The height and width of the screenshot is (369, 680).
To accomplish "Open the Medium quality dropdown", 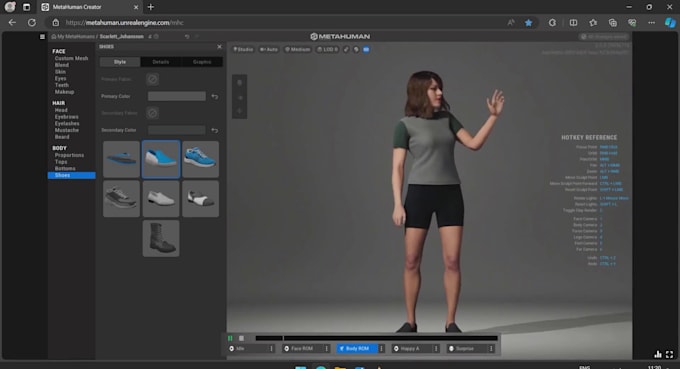I will pos(298,49).
